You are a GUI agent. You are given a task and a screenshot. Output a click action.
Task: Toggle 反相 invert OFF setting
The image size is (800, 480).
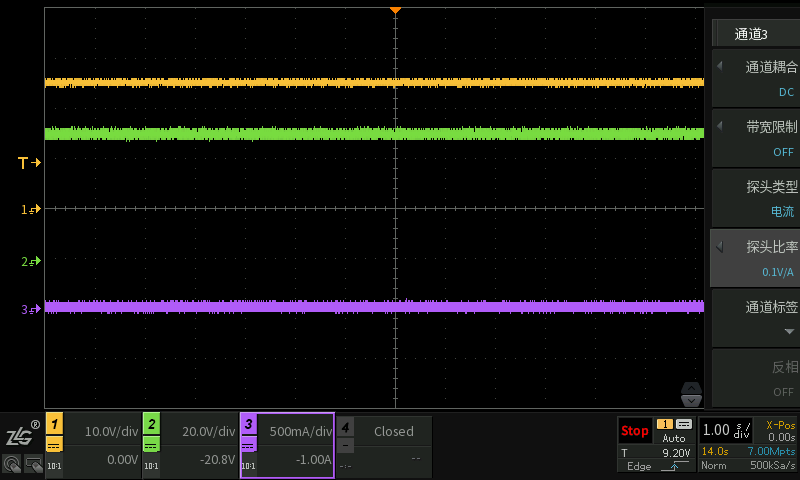[756, 379]
